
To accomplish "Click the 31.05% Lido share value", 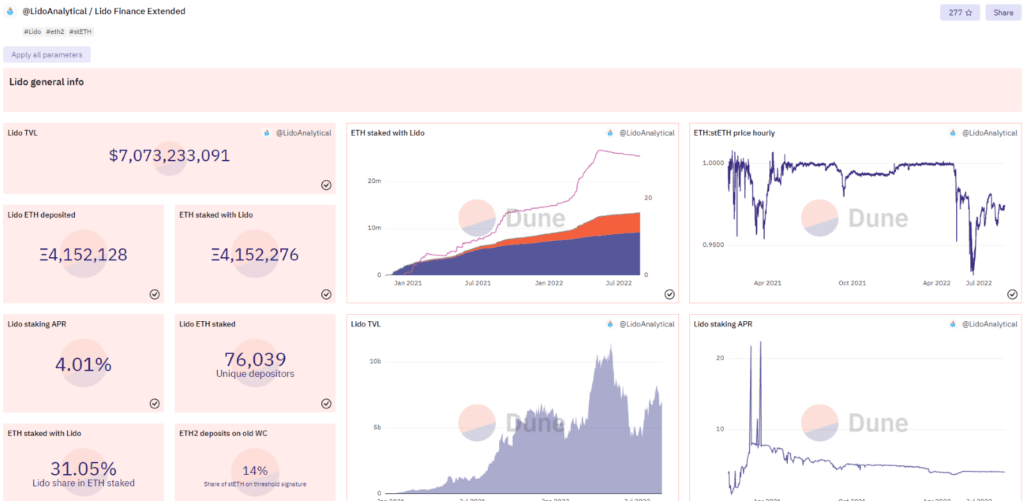I will (83, 468).
